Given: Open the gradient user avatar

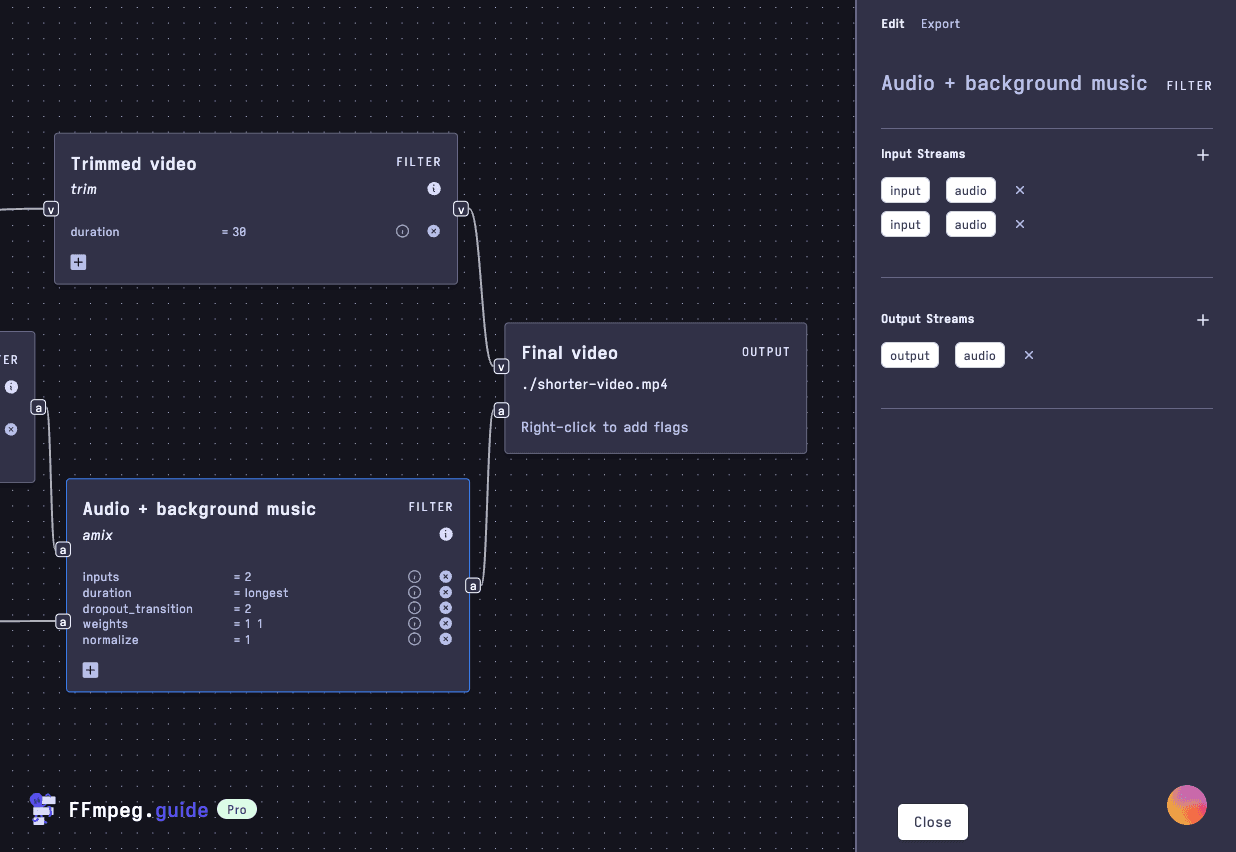Looking at the screenshot, I should [x=1187, y=805].
